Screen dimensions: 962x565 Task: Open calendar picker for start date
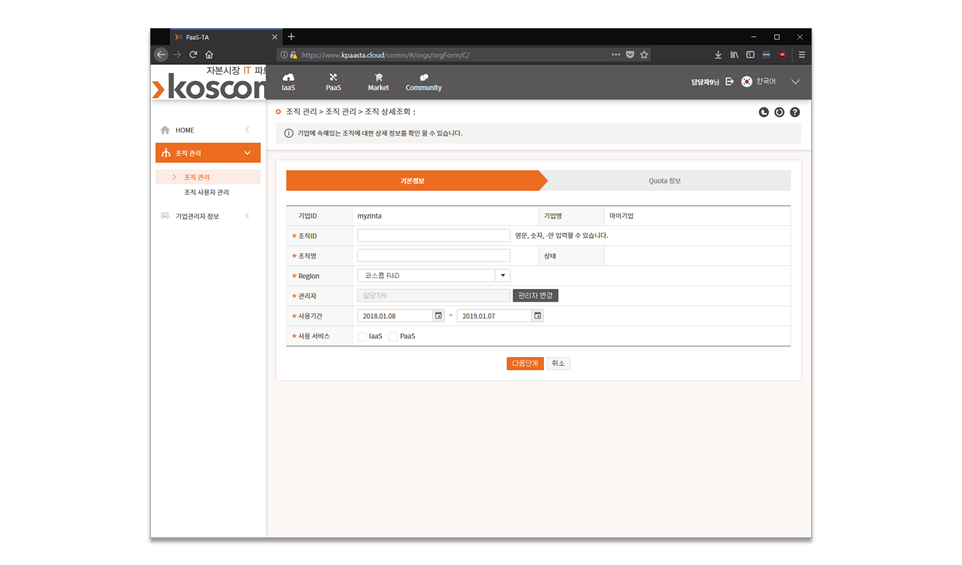439,316
